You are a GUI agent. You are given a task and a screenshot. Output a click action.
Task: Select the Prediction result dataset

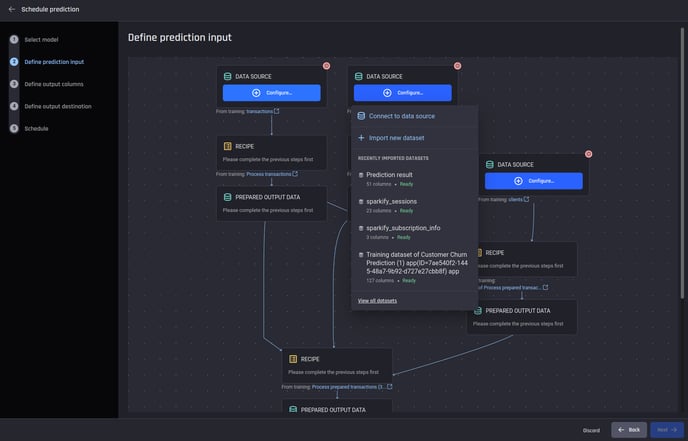coord(415,179)
